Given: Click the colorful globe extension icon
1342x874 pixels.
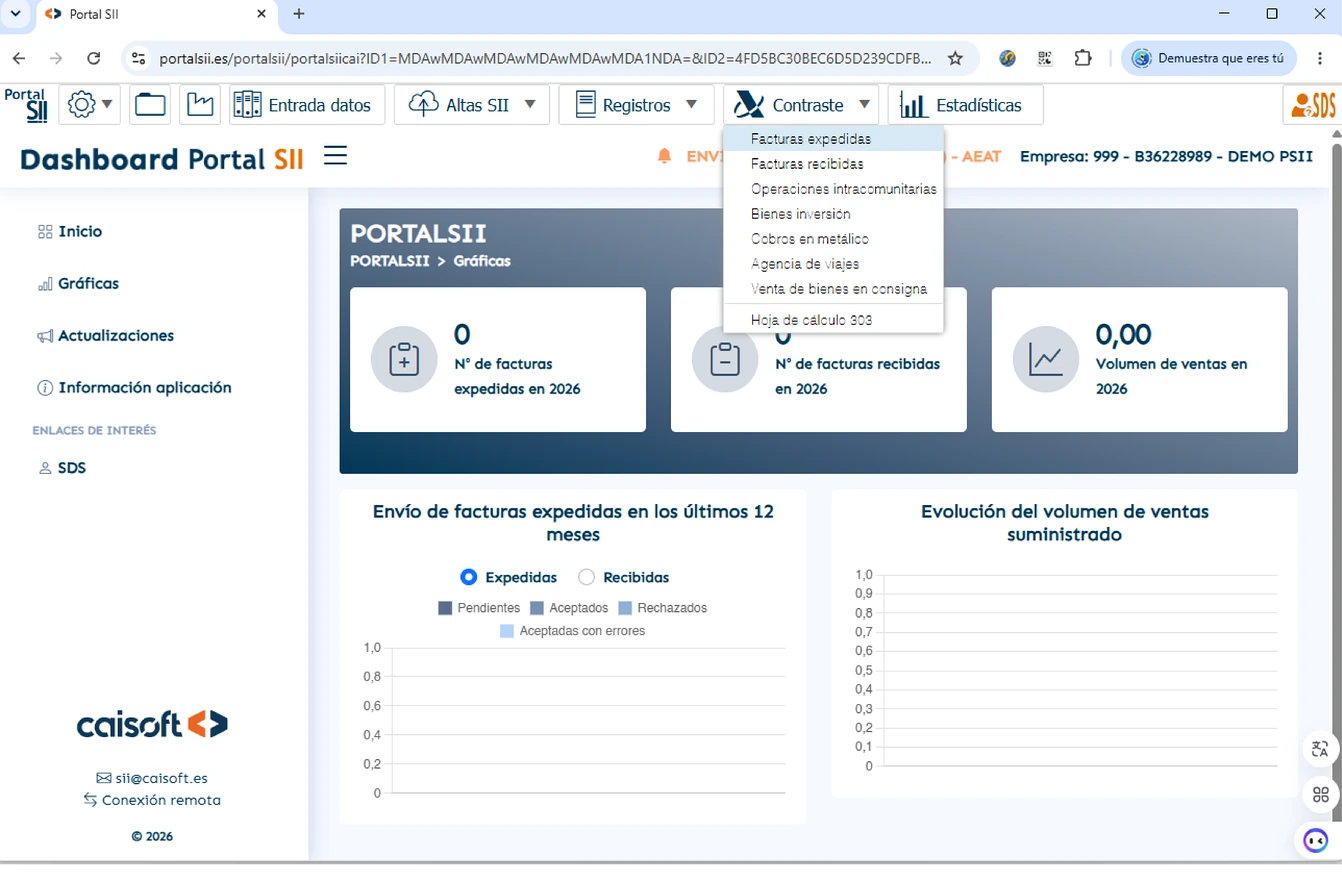Looking at the screenshot, I should [1008, 58].
